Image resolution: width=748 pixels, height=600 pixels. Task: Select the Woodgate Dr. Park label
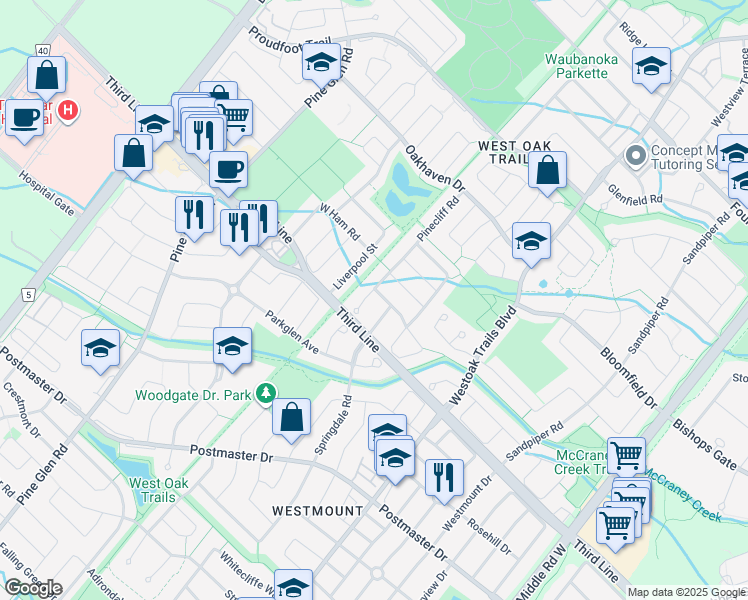[193, 395]
